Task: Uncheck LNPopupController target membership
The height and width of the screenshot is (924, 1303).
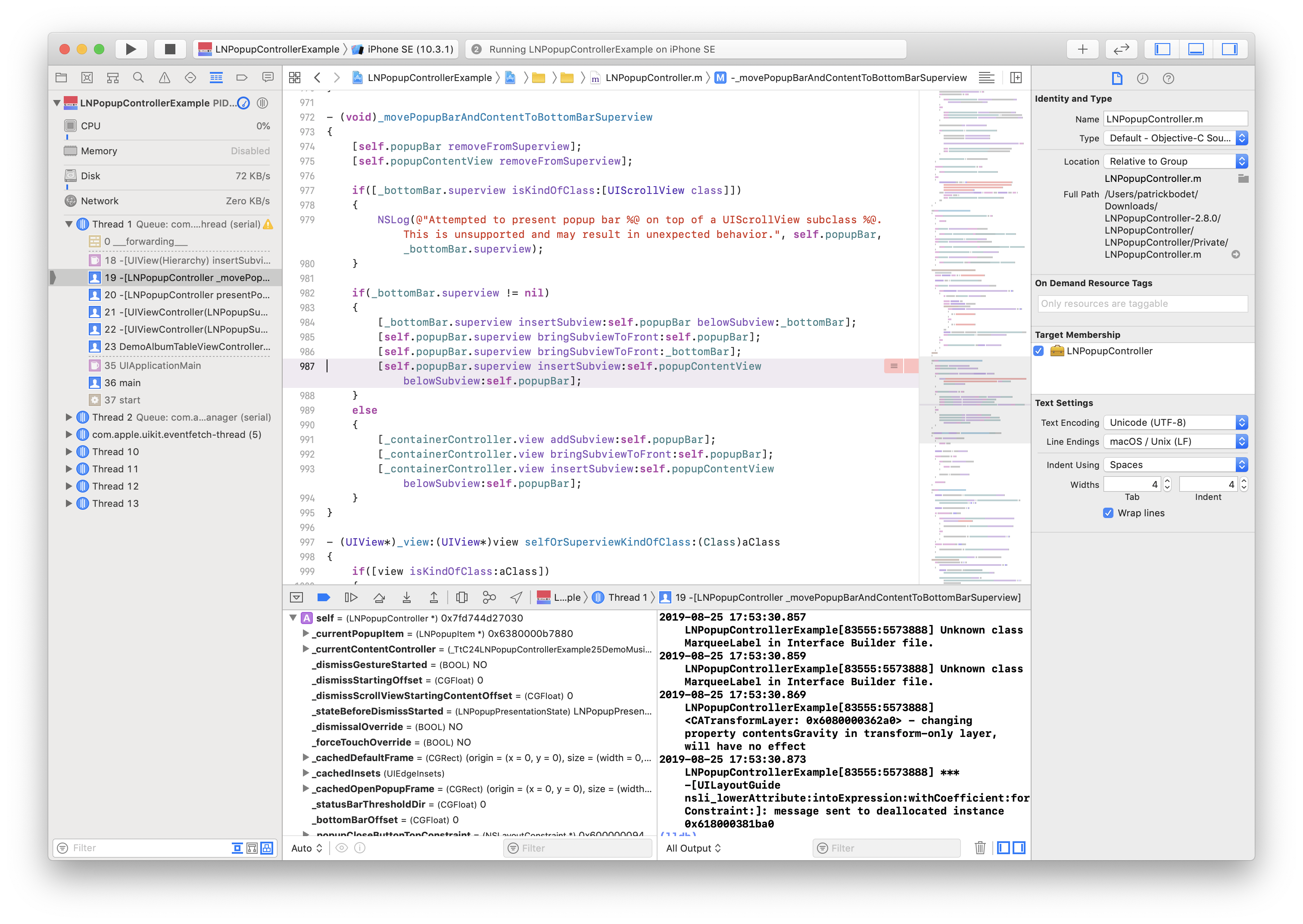Action: [1038, 351]
